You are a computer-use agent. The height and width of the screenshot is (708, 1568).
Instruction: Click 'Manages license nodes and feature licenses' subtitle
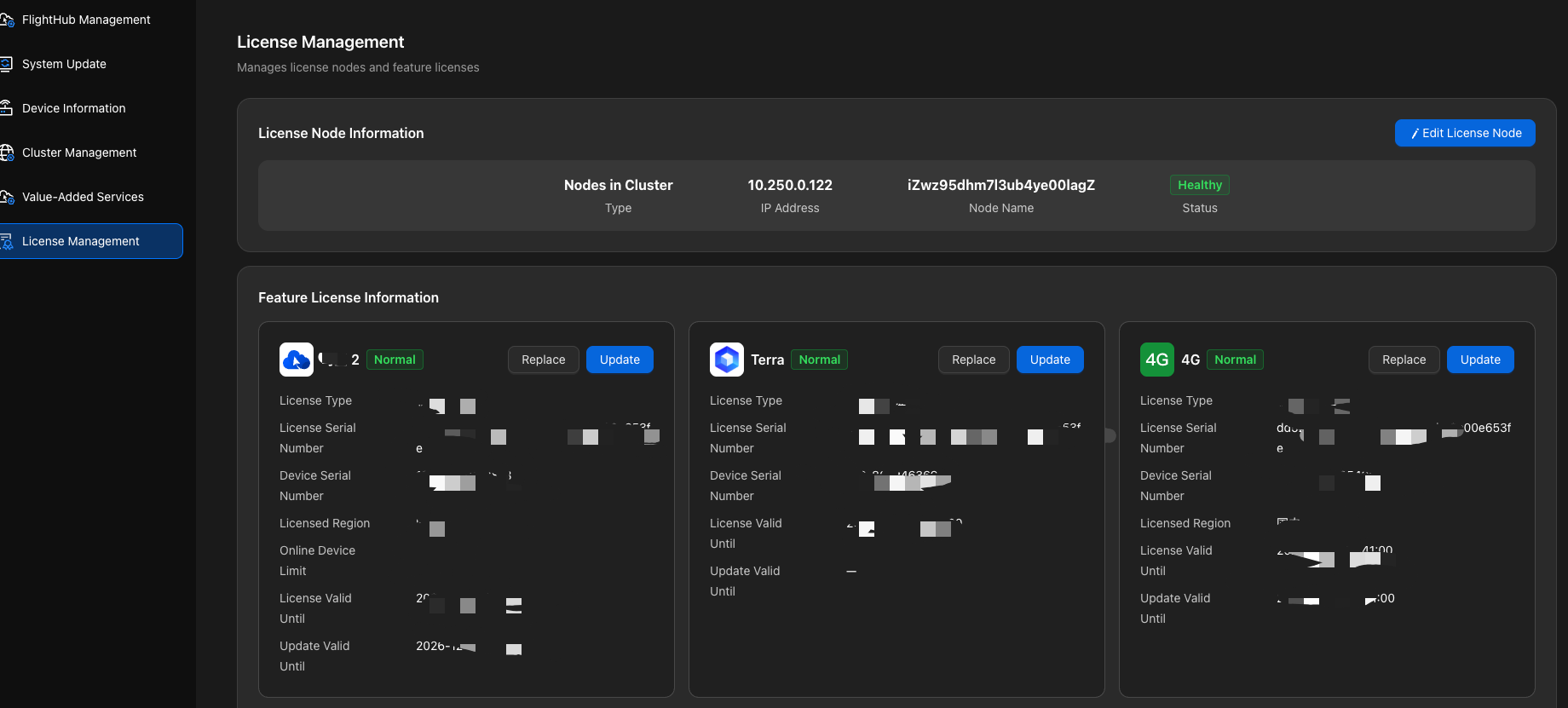pos(358,67)
